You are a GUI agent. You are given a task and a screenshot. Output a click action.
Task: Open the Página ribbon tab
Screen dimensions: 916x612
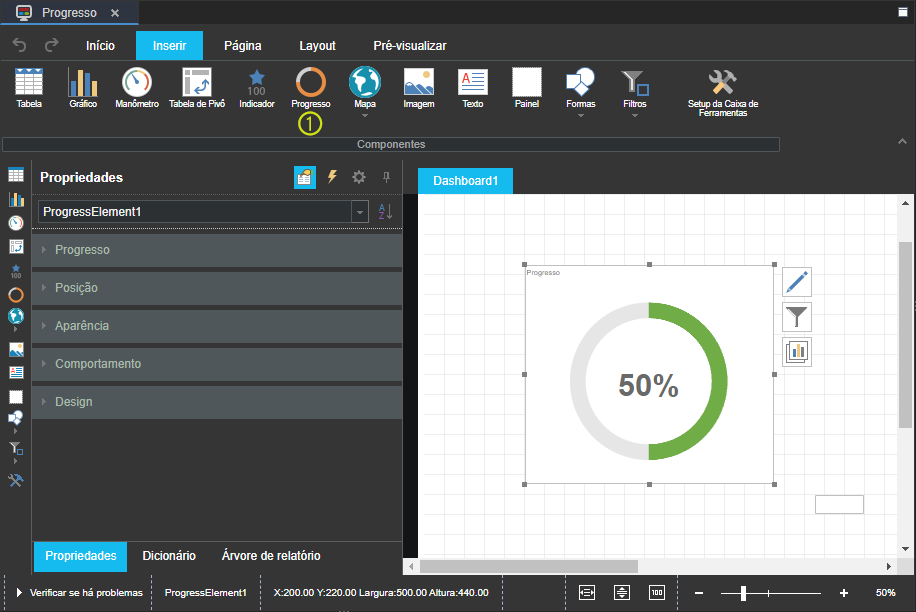(x=242, y=46)
